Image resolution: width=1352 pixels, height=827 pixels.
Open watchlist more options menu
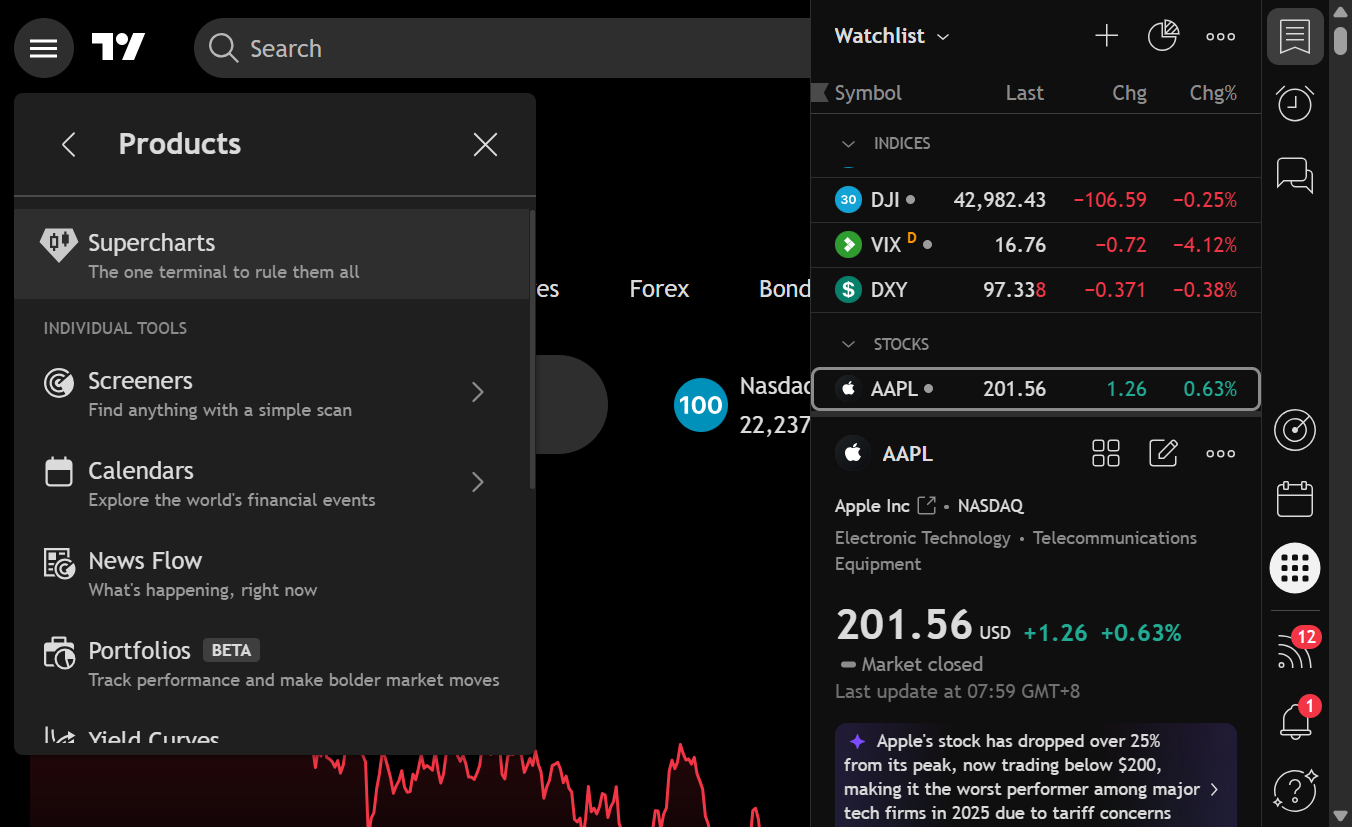[1220, 36]
